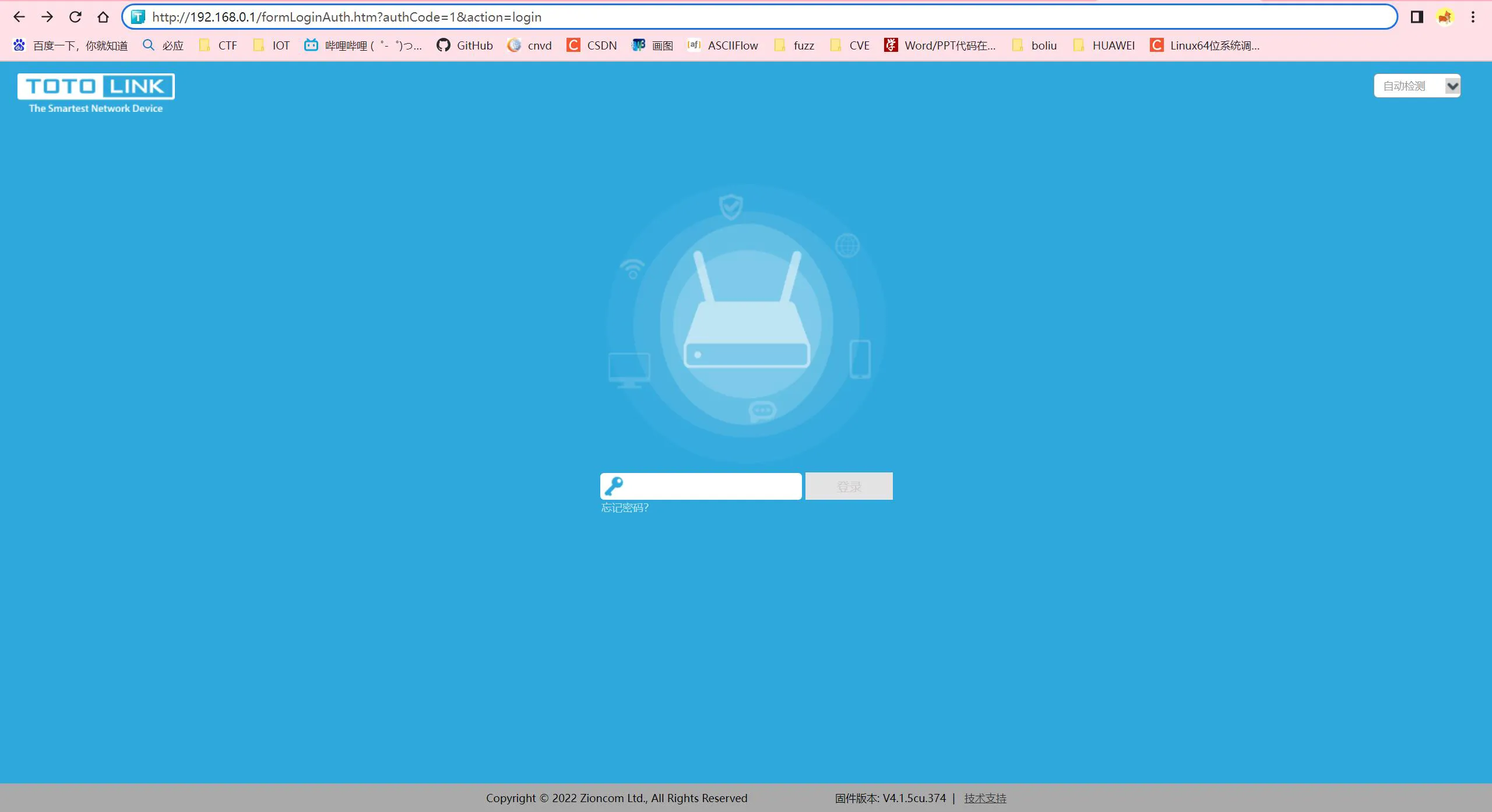Click the password input field

tap(712, 486)
